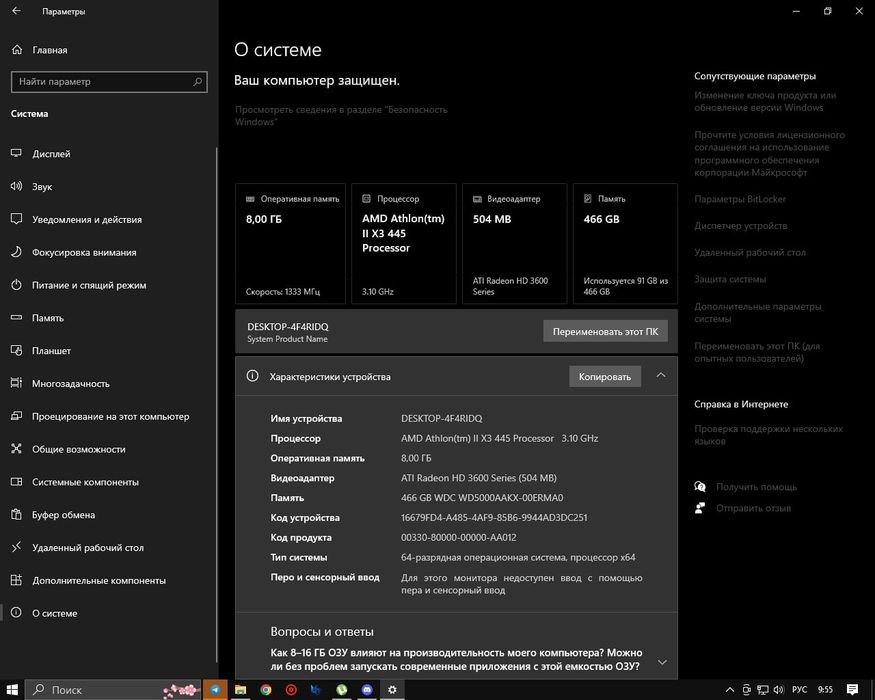This screenshot has width=875, height=700.
Task: Click the Копировать button
Action: pyautogui.click(x=605, y=376)
